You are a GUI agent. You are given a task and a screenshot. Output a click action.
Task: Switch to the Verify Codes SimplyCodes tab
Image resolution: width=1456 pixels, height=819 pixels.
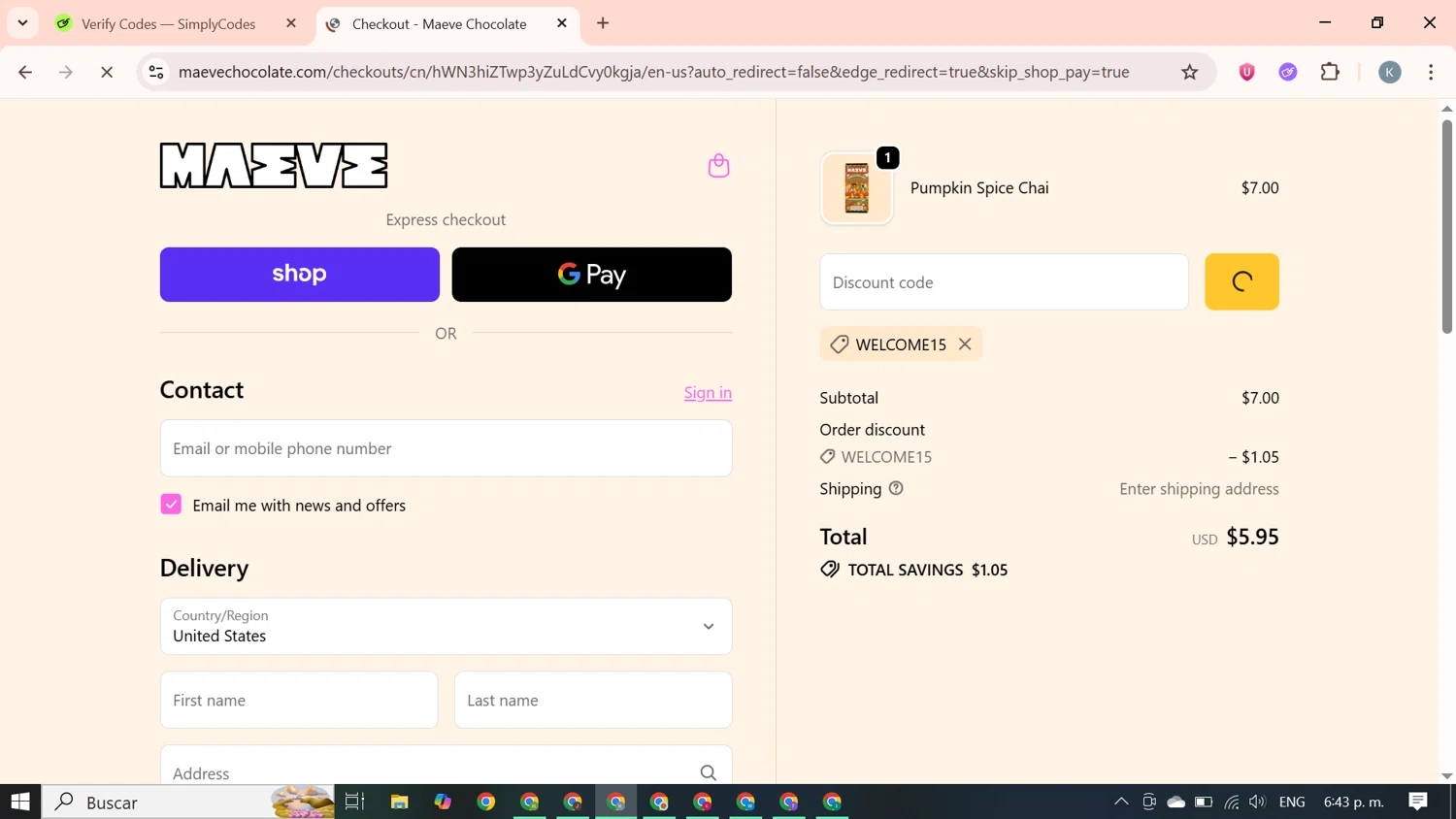point(168,23)
